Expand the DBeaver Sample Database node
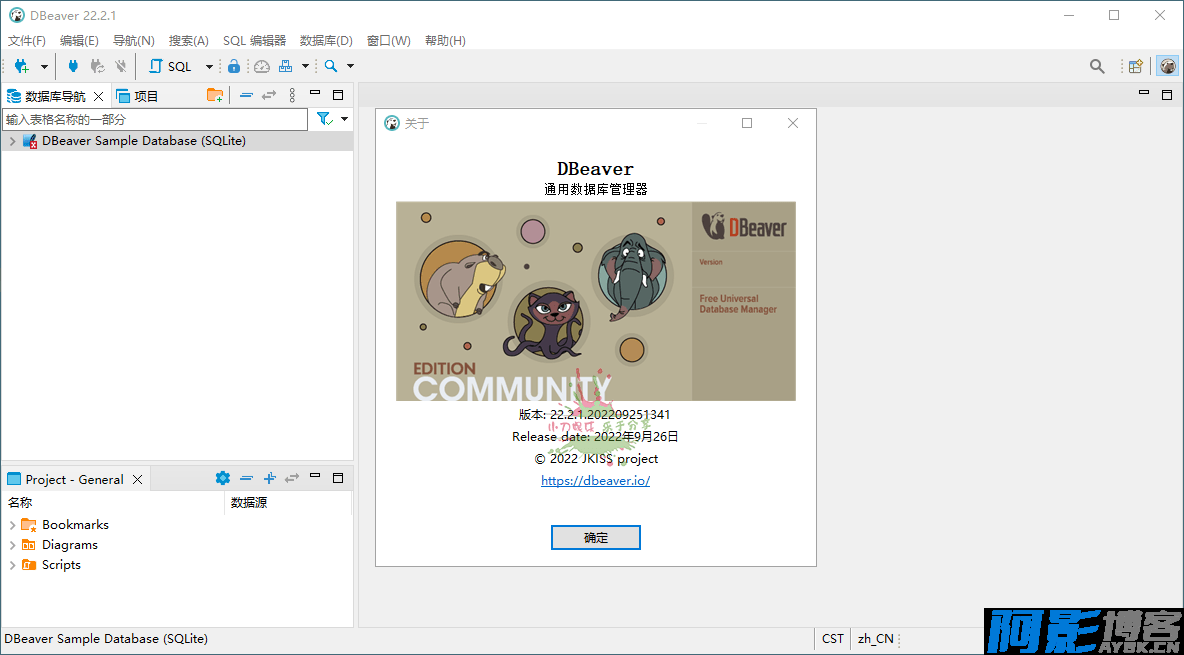Image resolution: width=1184 pixels, height=655 pixels. click(12, 141)
